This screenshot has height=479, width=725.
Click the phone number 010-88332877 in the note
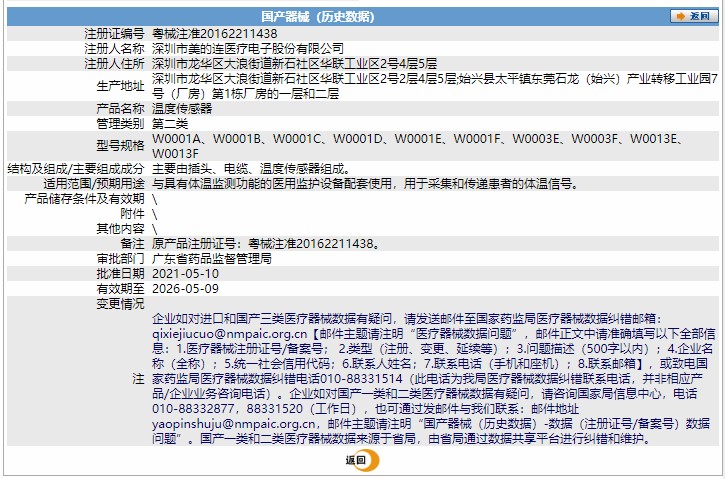pos(196,409)
